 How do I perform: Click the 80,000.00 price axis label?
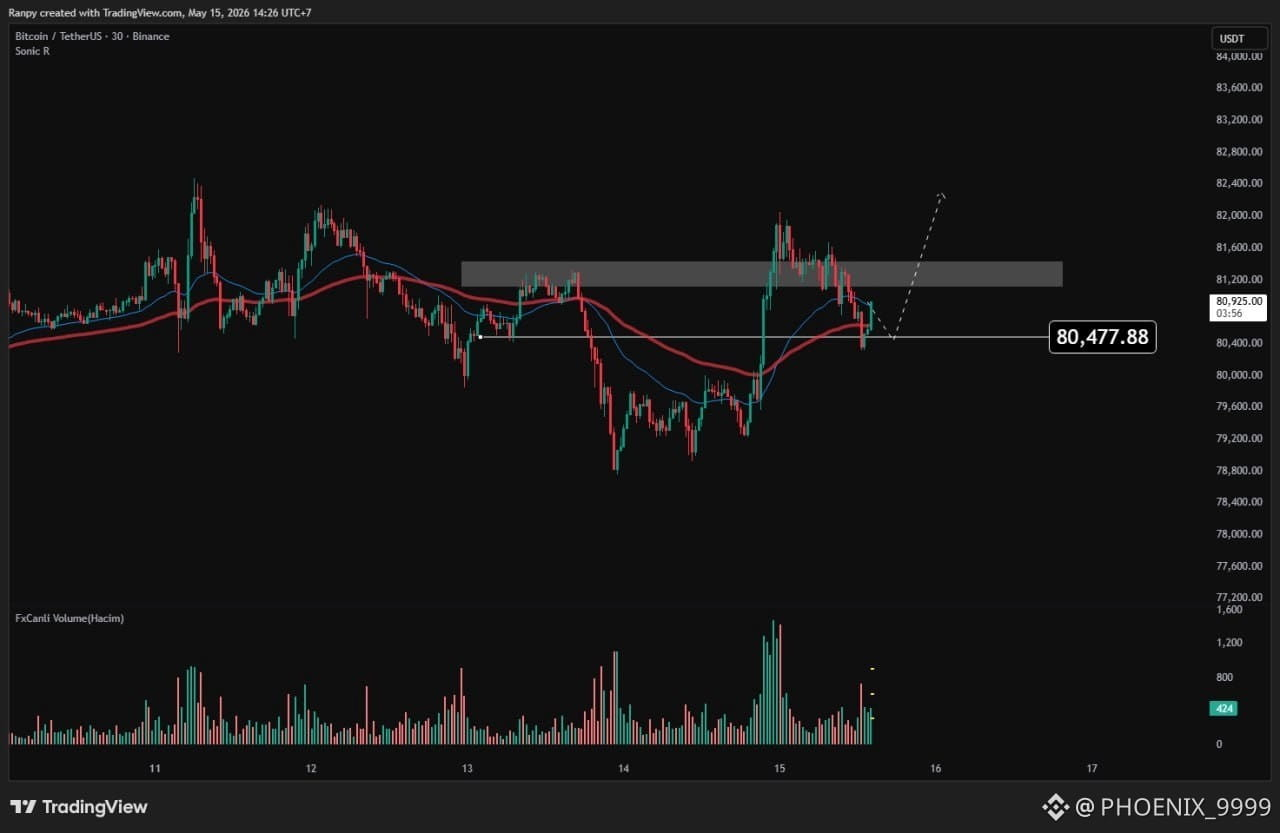pos(1240,375)
